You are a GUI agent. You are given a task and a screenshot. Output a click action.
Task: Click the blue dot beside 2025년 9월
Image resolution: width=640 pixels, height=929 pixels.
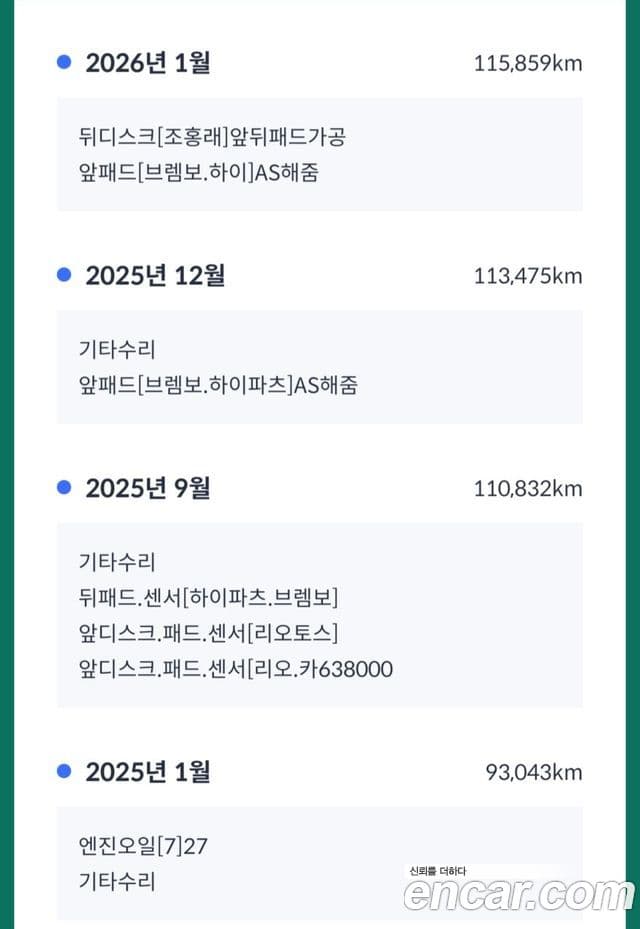64,488
